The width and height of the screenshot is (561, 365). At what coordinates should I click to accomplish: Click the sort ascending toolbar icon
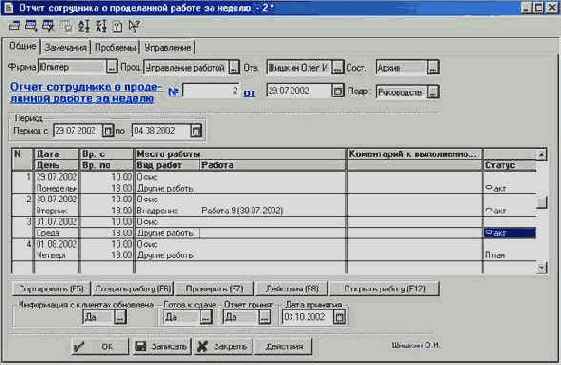click(x=84, y=26)
